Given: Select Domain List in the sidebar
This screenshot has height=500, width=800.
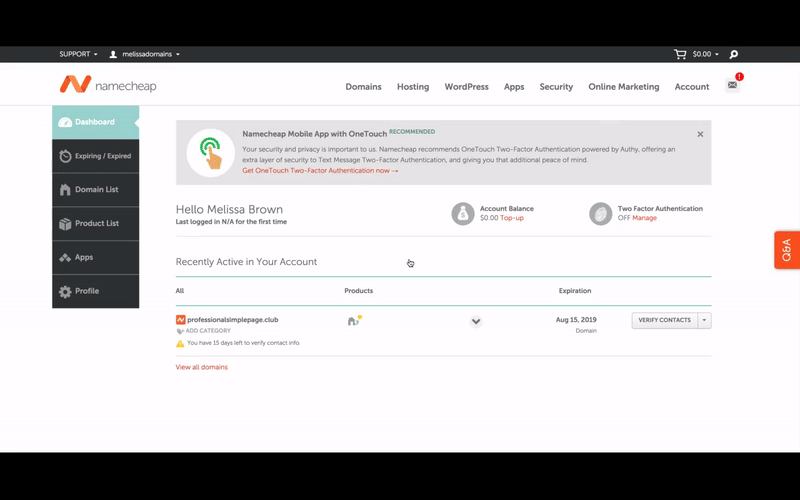Looking at the screenshot, I should (96, 190).
